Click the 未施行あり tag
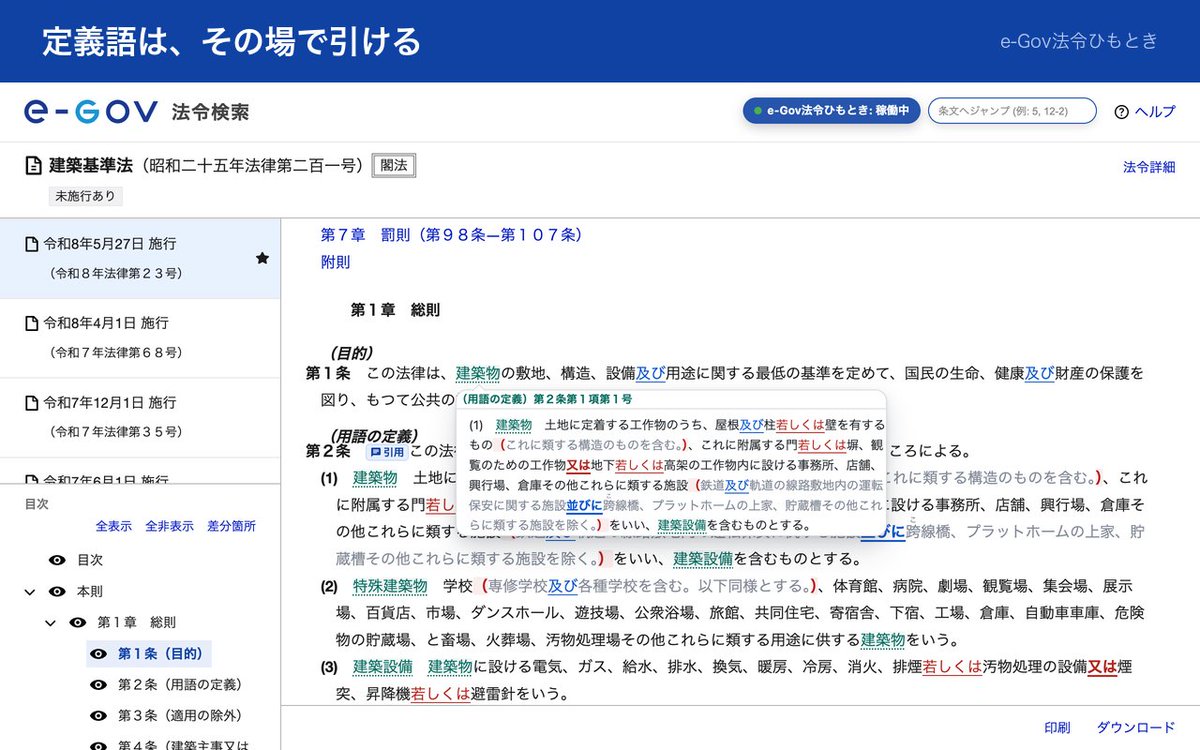Image resolution: width=1200 pixels, height=750 pixels. pos(85,196)
